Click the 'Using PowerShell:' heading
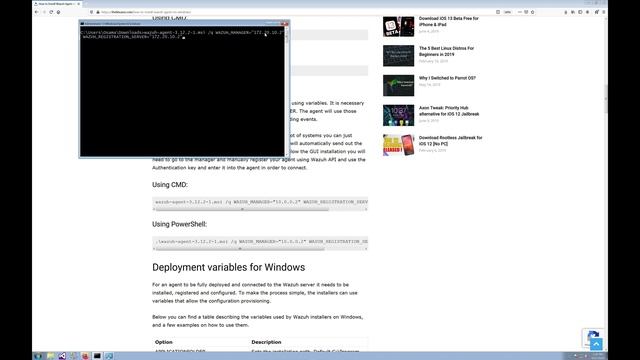 180,224
